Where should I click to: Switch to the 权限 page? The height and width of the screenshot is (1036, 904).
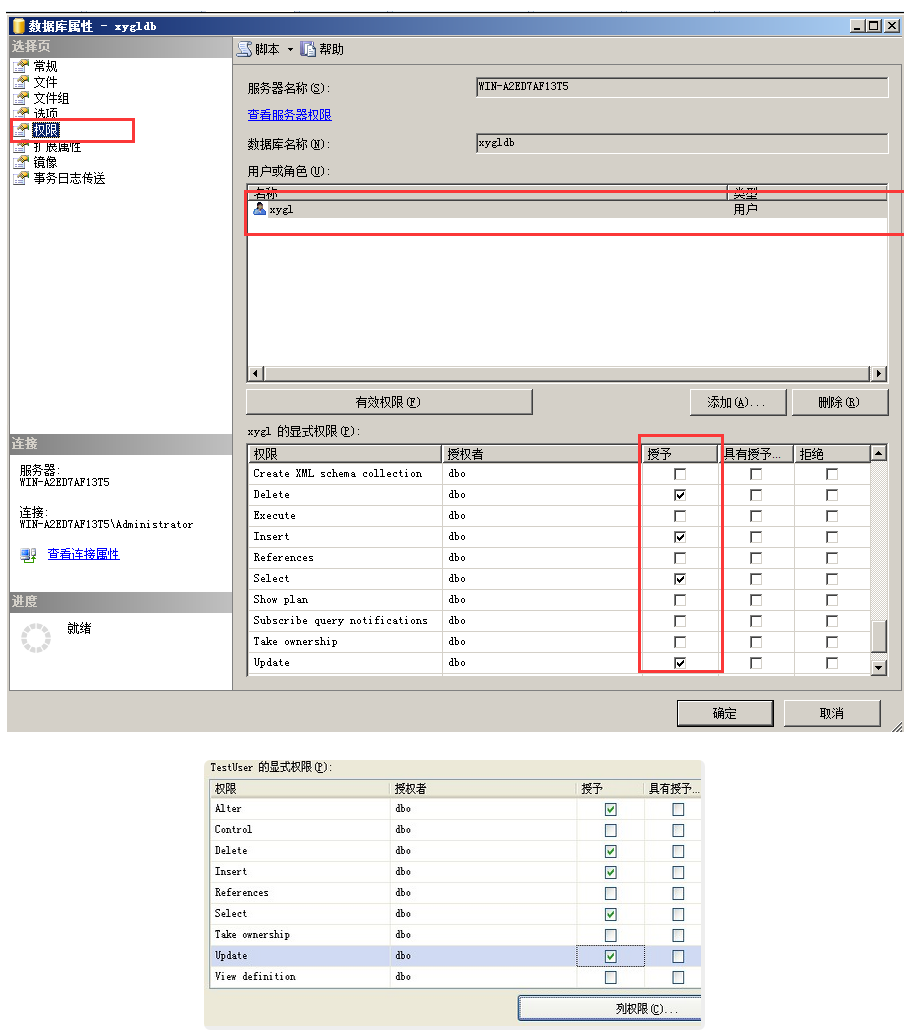tap(45, 130)
